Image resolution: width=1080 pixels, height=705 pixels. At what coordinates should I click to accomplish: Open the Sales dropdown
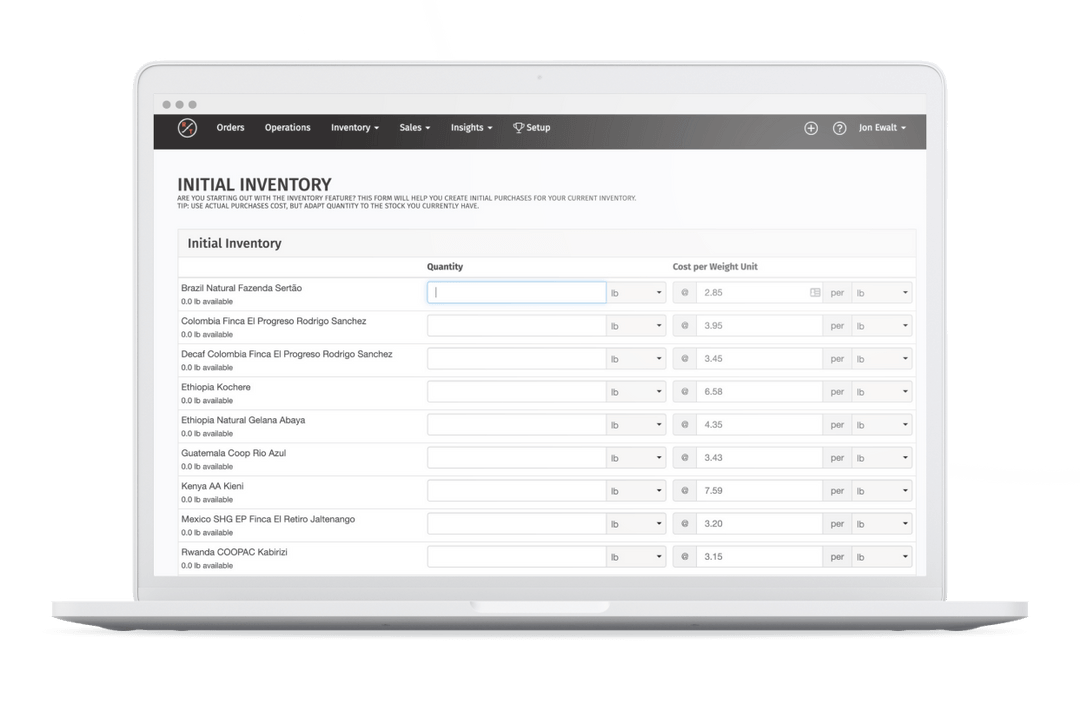(x=414, y=128)
